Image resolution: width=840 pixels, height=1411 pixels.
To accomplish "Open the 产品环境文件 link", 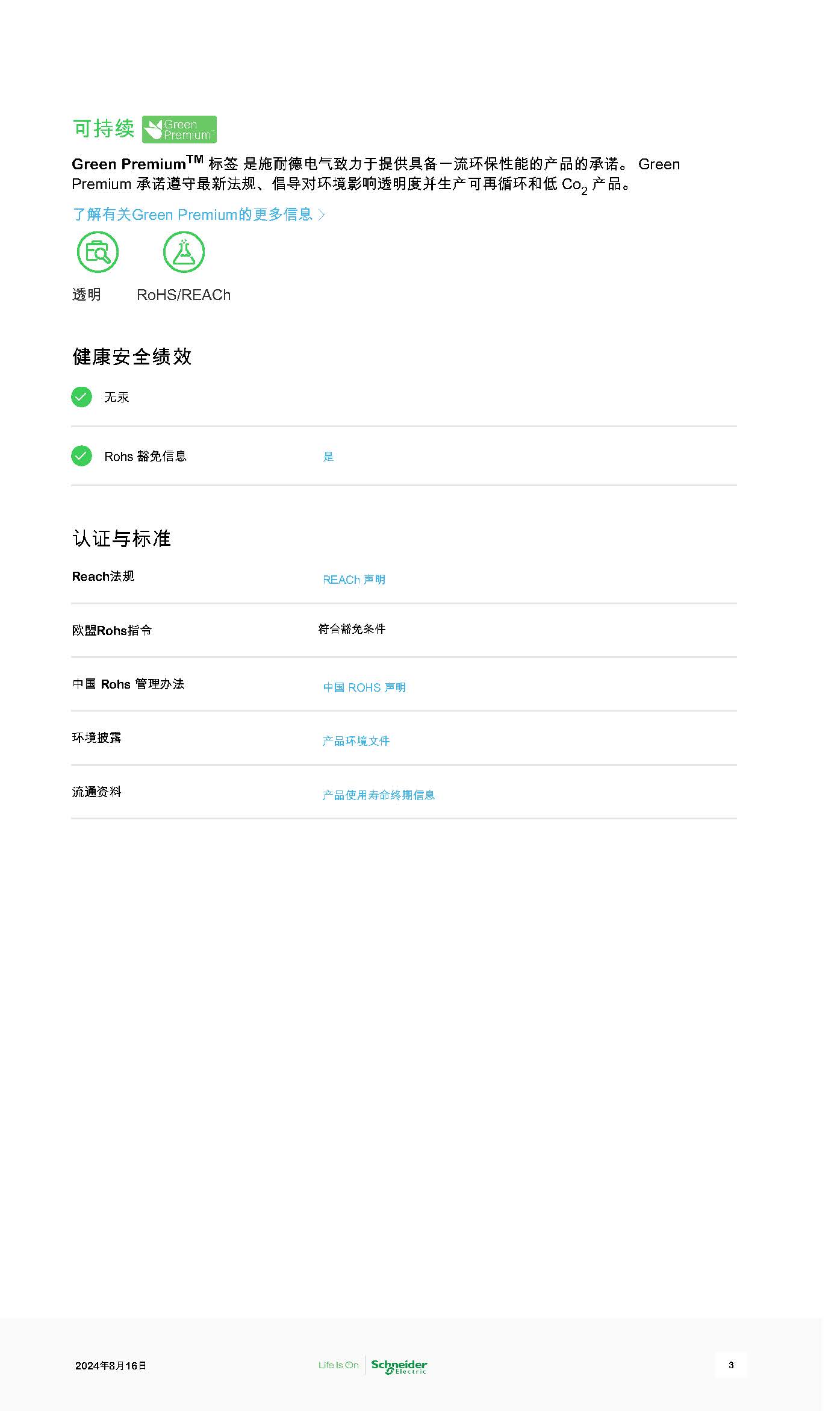I will (x=356, y=741).
